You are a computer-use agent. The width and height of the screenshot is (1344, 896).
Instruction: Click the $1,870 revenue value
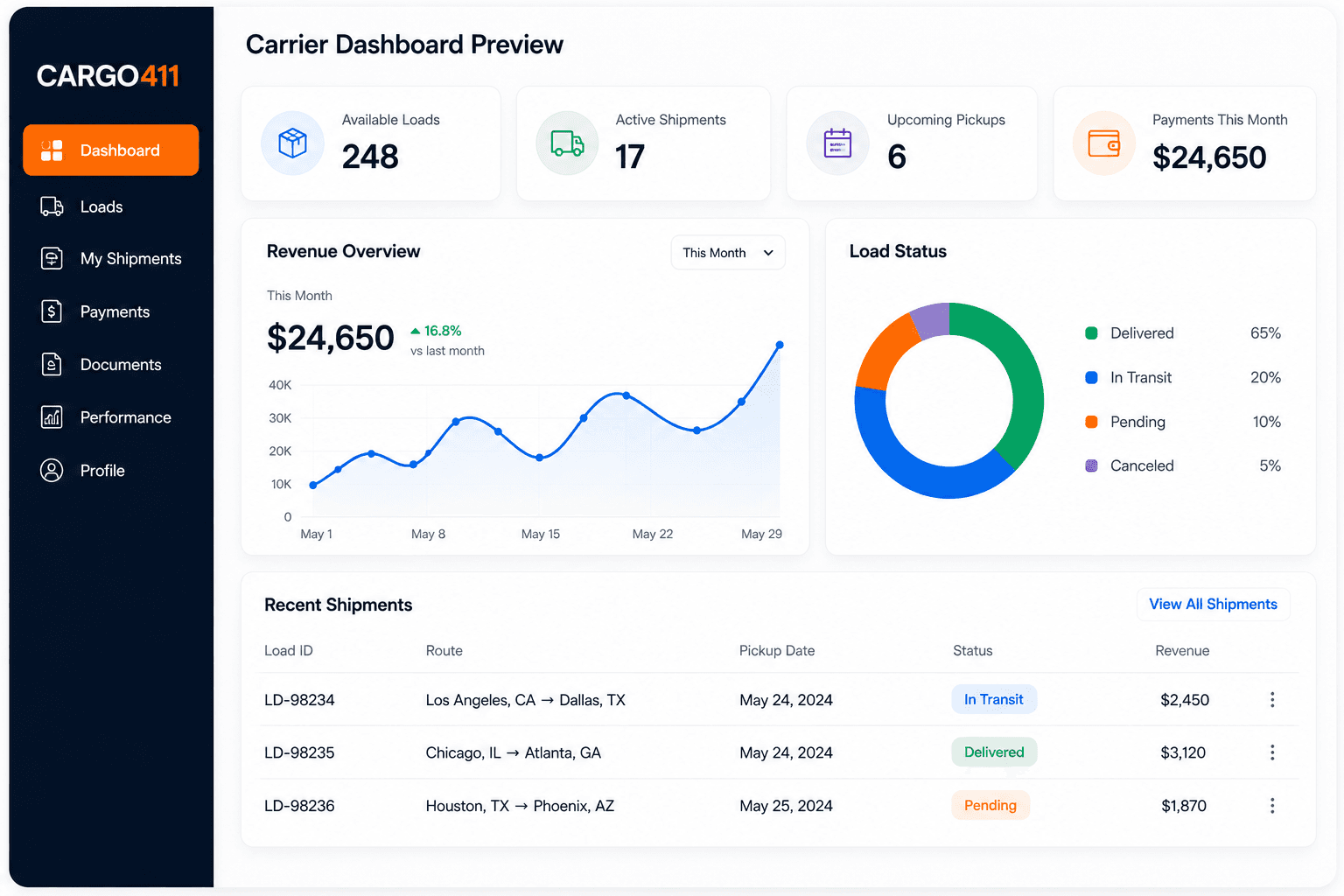pos(1184,806)
